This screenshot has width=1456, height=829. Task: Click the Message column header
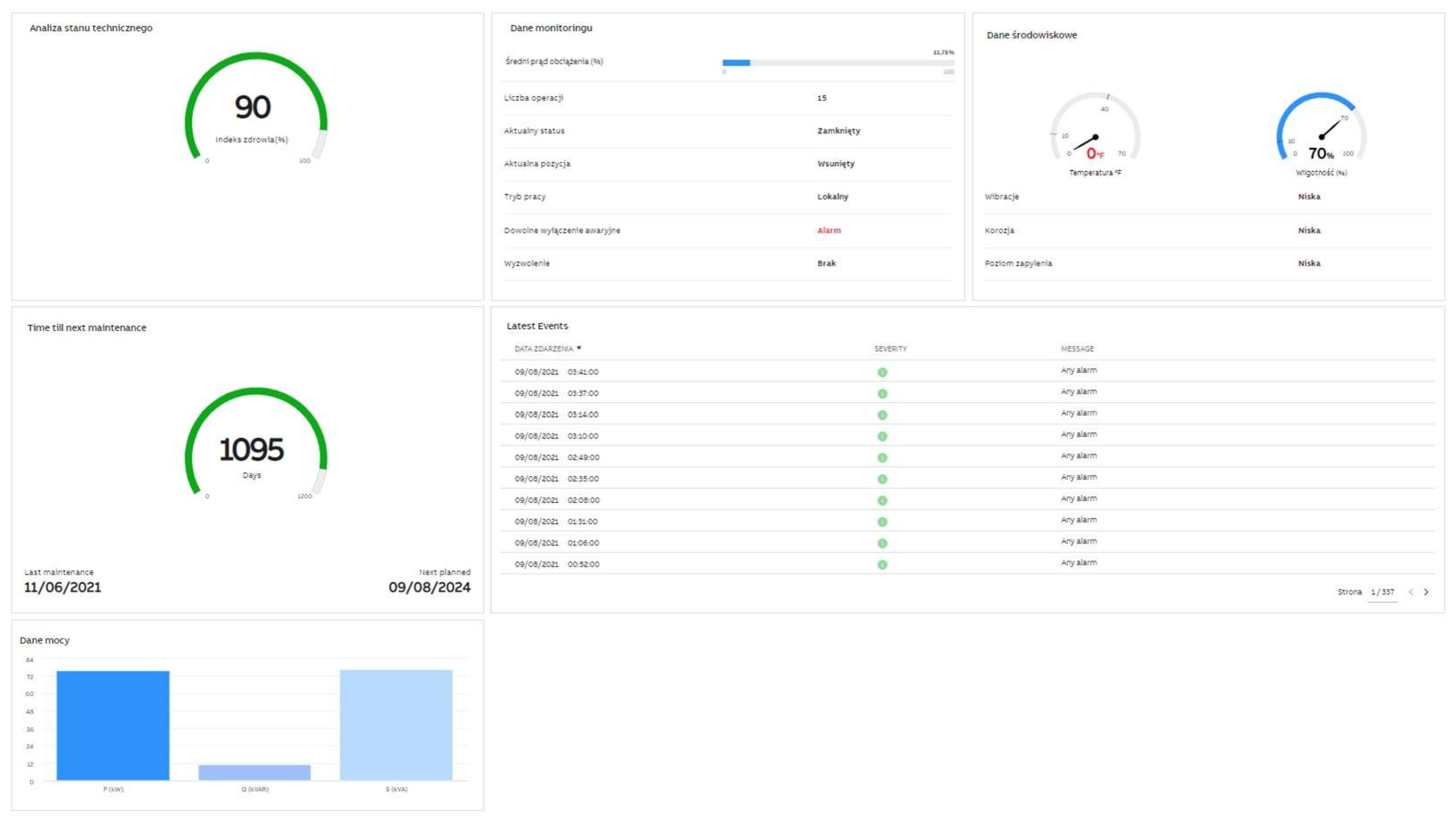1077,349
